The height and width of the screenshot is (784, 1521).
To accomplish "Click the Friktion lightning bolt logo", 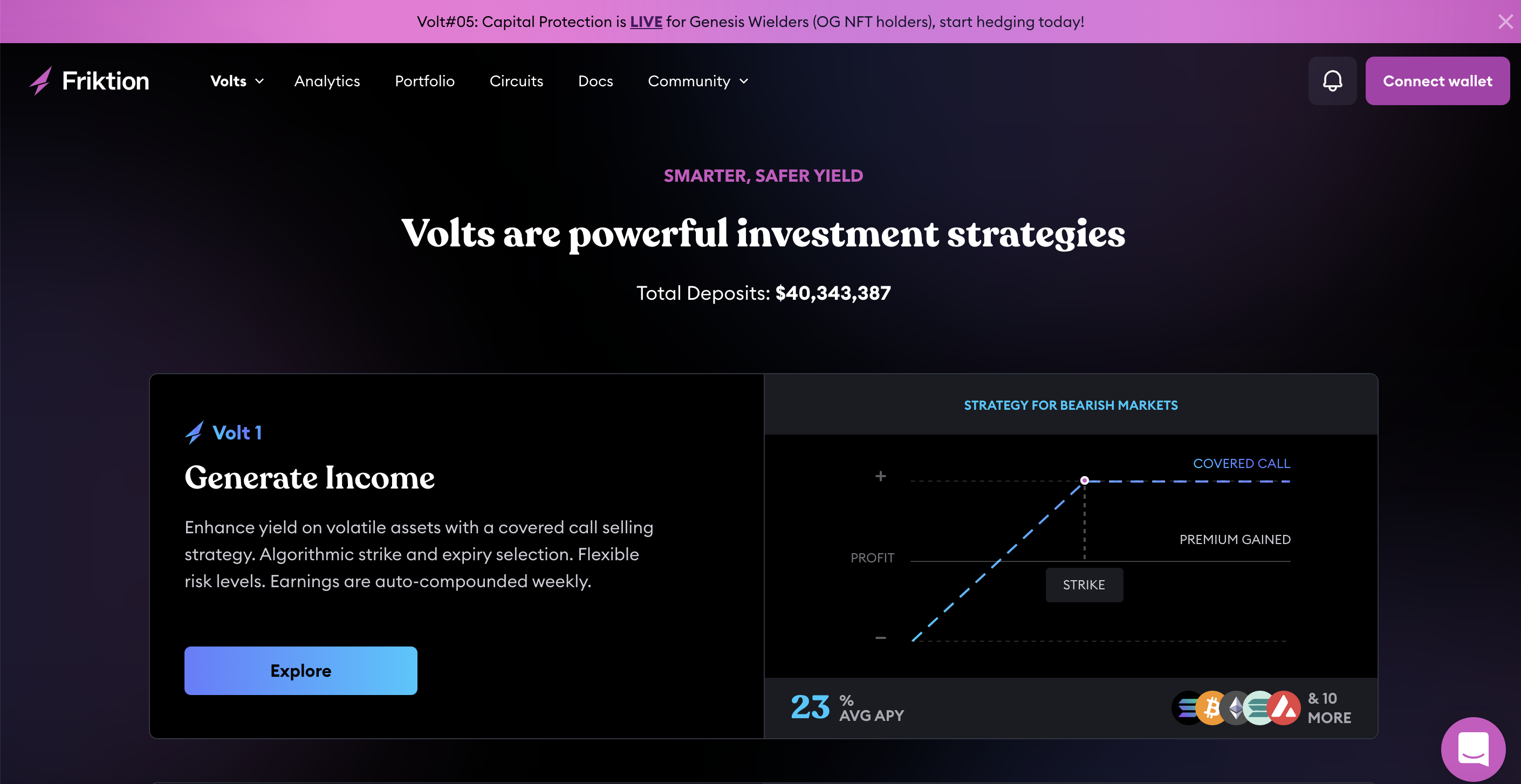I will click(41, 81).
